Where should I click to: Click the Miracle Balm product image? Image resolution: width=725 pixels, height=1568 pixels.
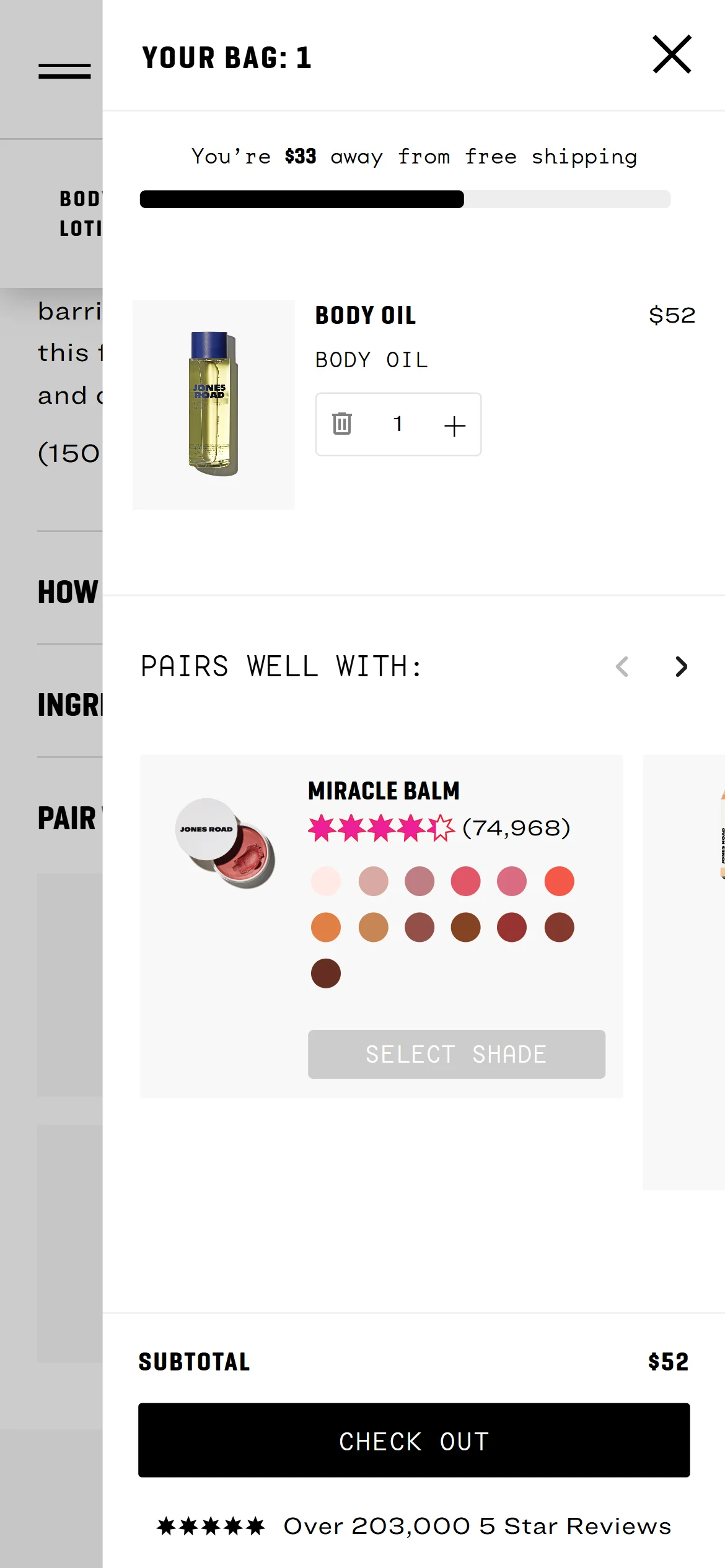(x=225, y=843)
